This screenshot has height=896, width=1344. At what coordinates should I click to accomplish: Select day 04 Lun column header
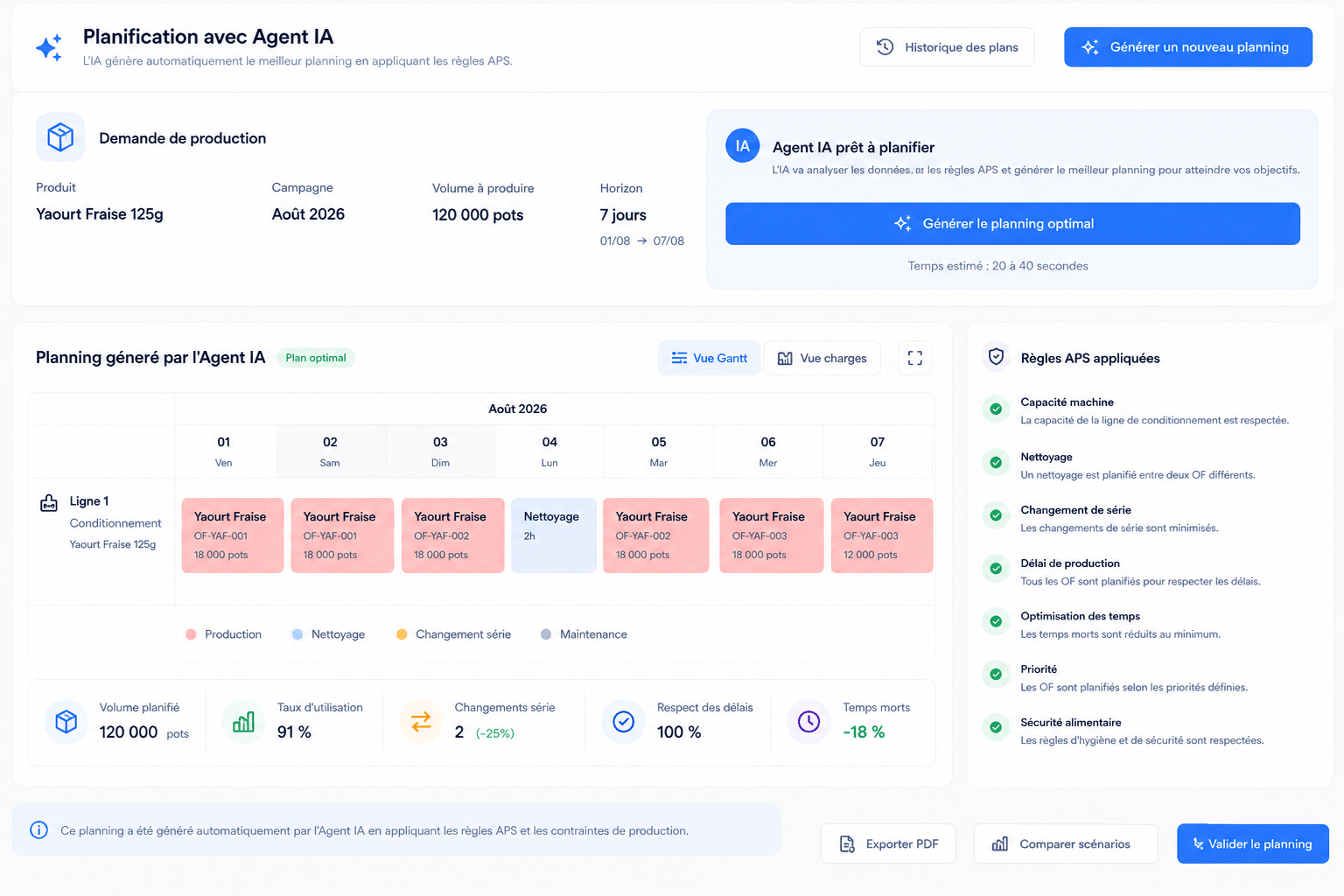coord(549,451)
